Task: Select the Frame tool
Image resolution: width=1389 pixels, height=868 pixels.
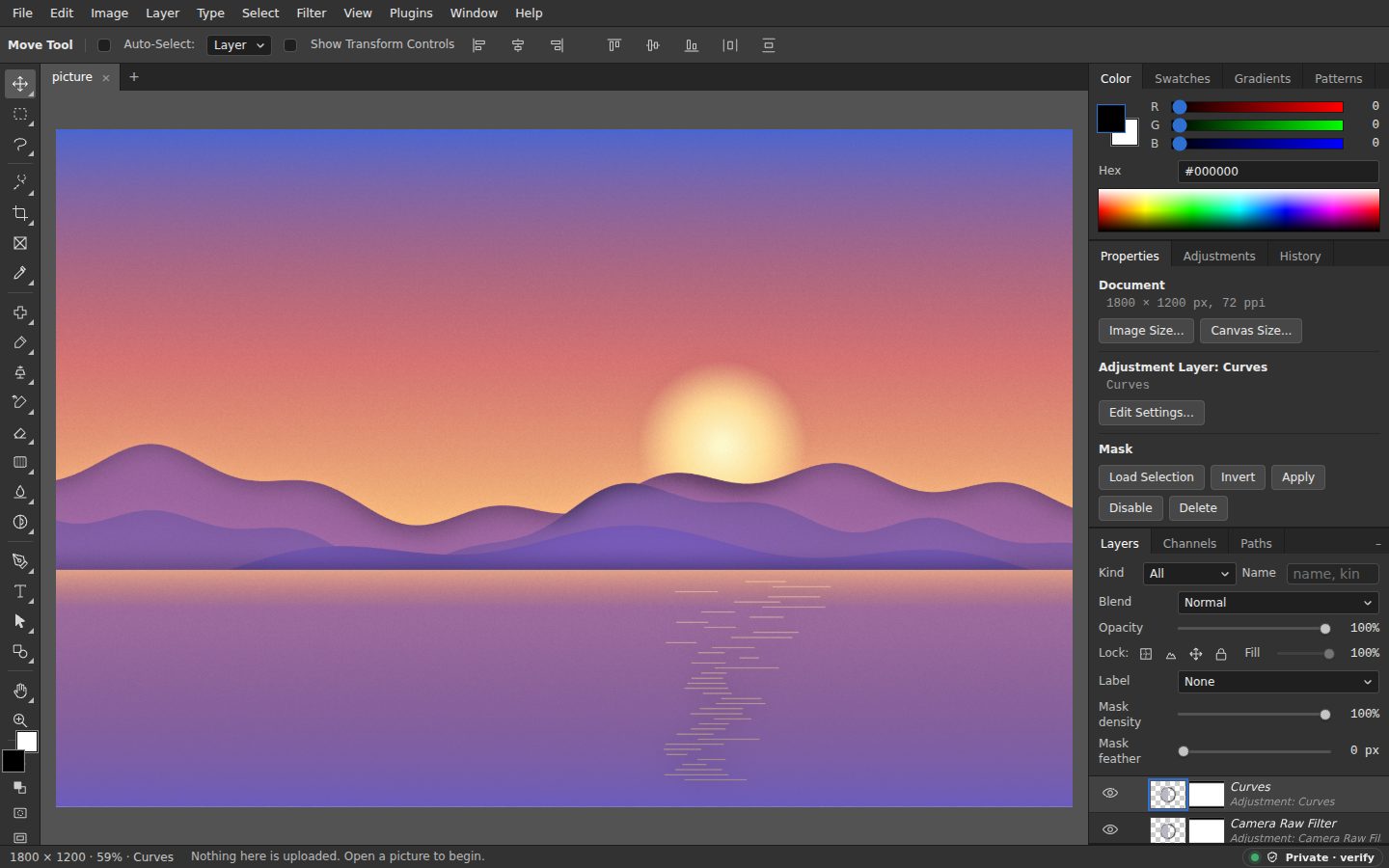Action: [19, 243]
